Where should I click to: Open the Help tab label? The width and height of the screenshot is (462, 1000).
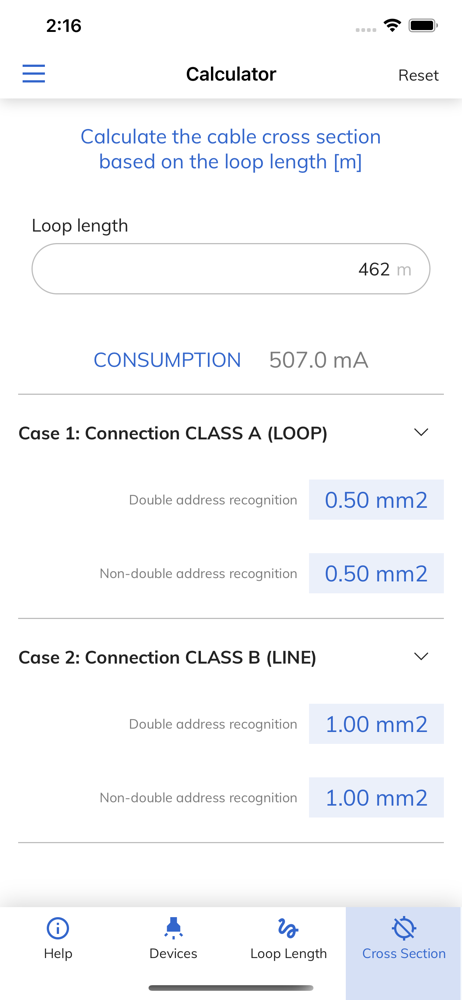tap(58, 953)
